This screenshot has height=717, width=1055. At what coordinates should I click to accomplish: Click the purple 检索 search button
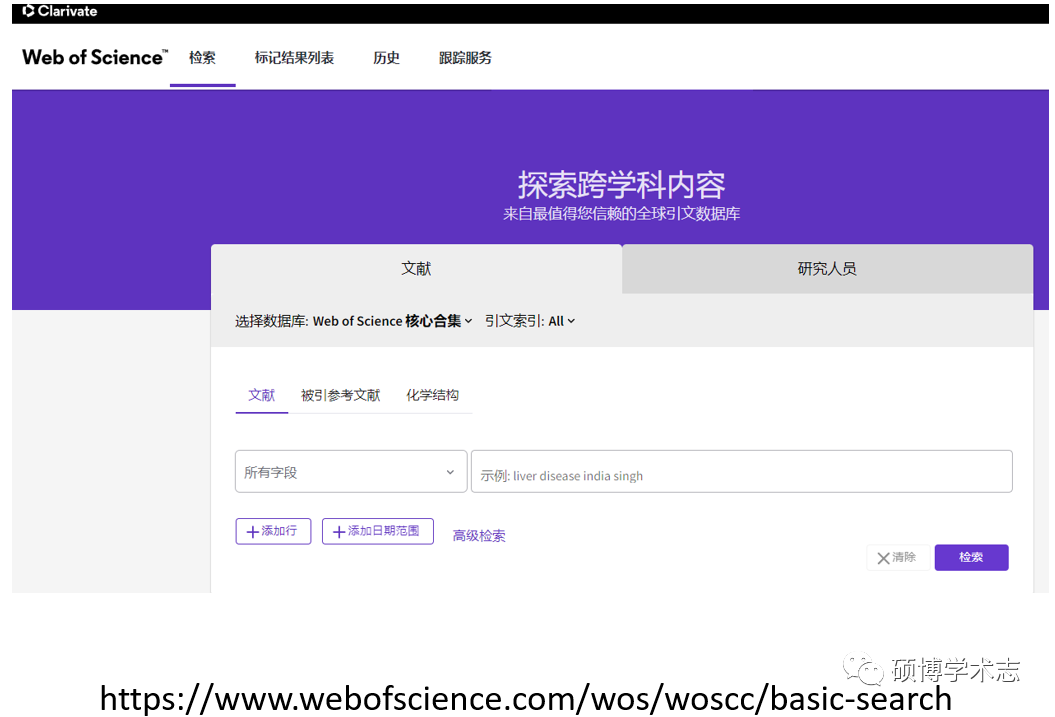coord(971,558)
